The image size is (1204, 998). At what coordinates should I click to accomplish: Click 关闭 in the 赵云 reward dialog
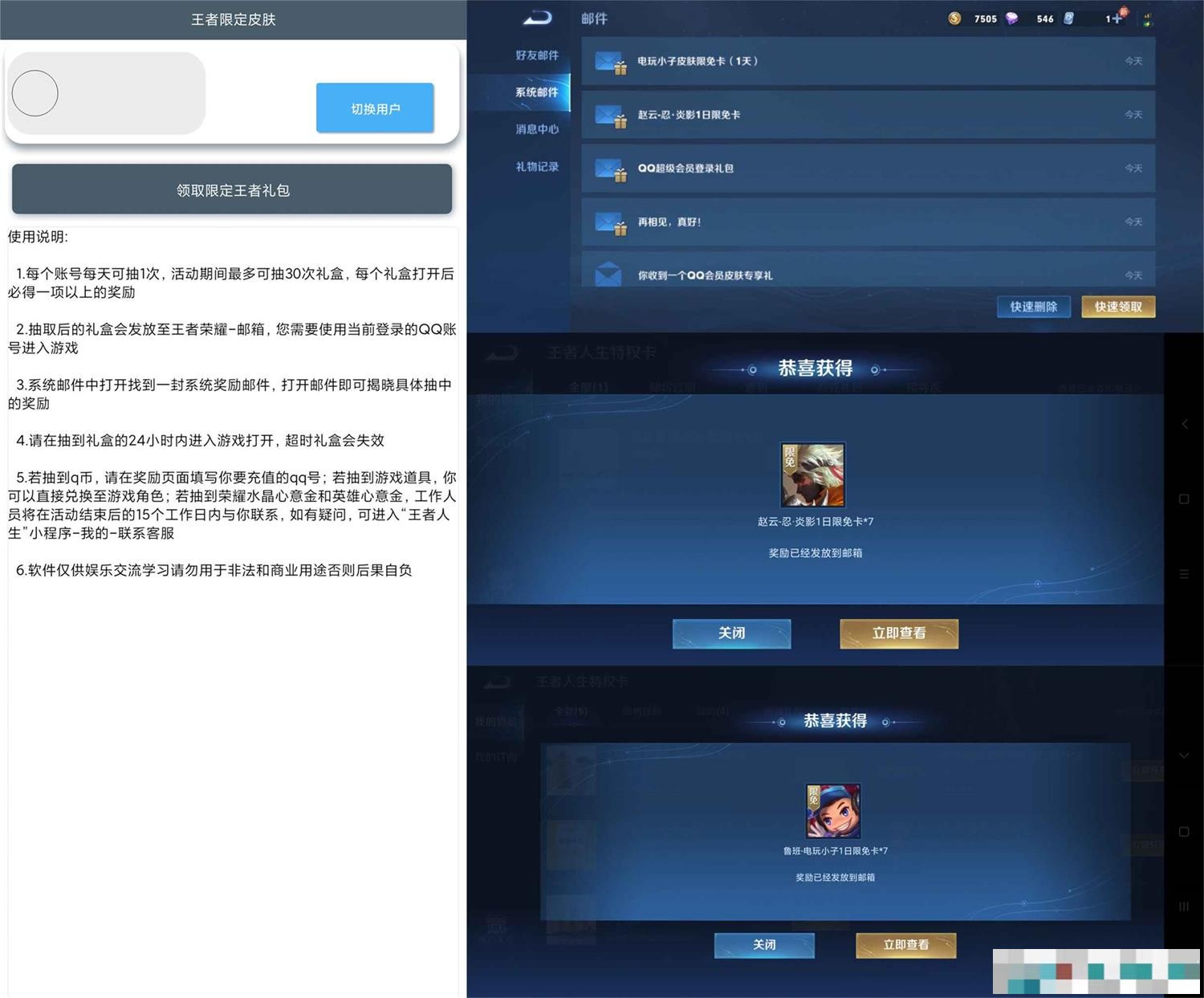(731, 633)
